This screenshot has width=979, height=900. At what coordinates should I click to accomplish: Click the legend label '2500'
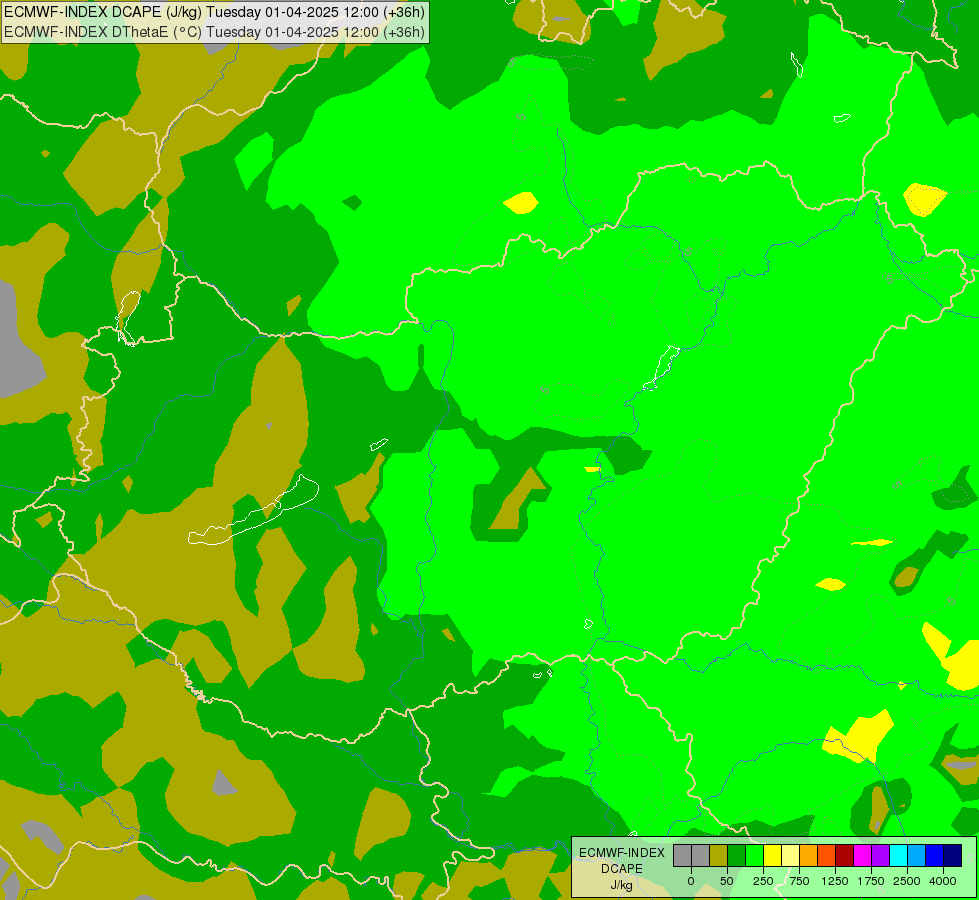pyautogui.click(x=907, y=881)
